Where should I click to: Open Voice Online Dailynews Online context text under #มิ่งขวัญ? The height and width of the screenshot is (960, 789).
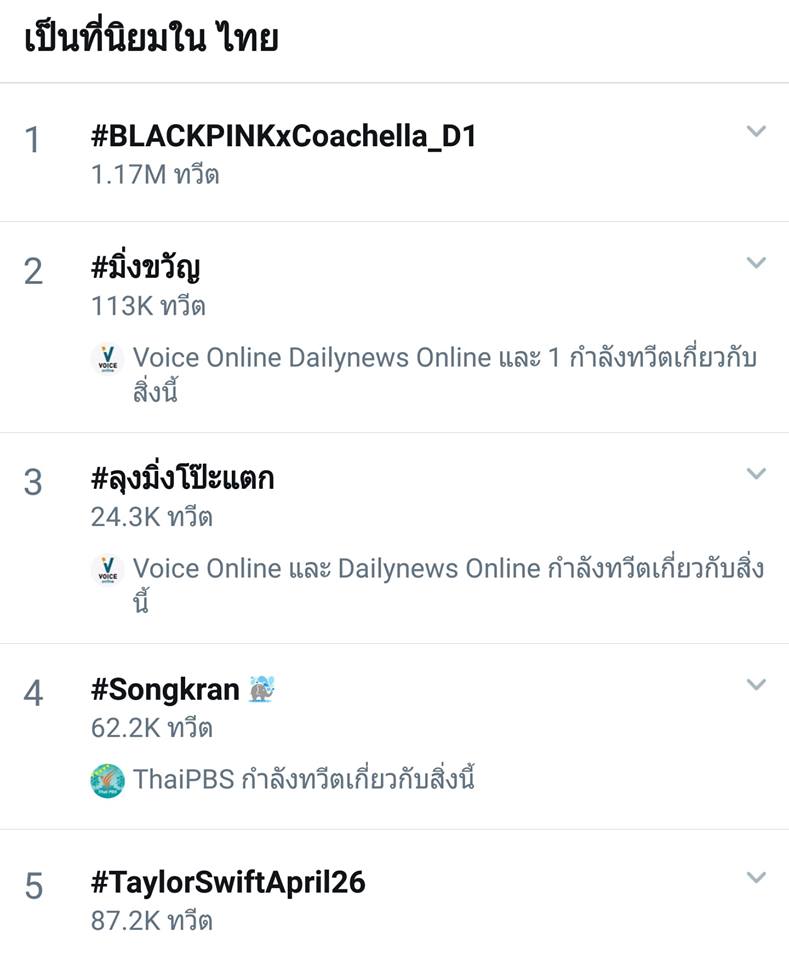coord(445,373)
